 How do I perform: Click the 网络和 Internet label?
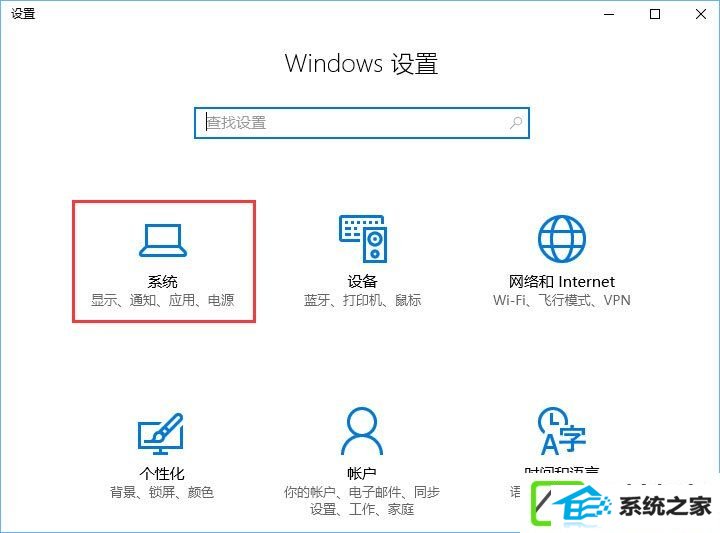[x=562, y=281]
